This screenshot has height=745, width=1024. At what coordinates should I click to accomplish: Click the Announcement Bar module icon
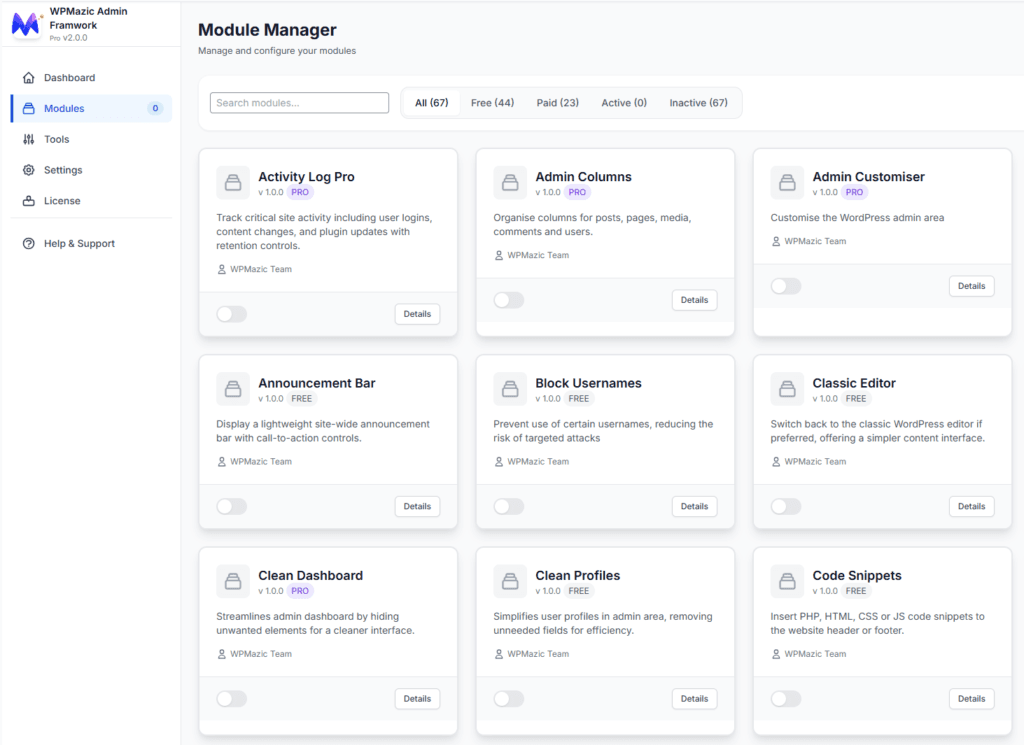click(x=233, y=388)
